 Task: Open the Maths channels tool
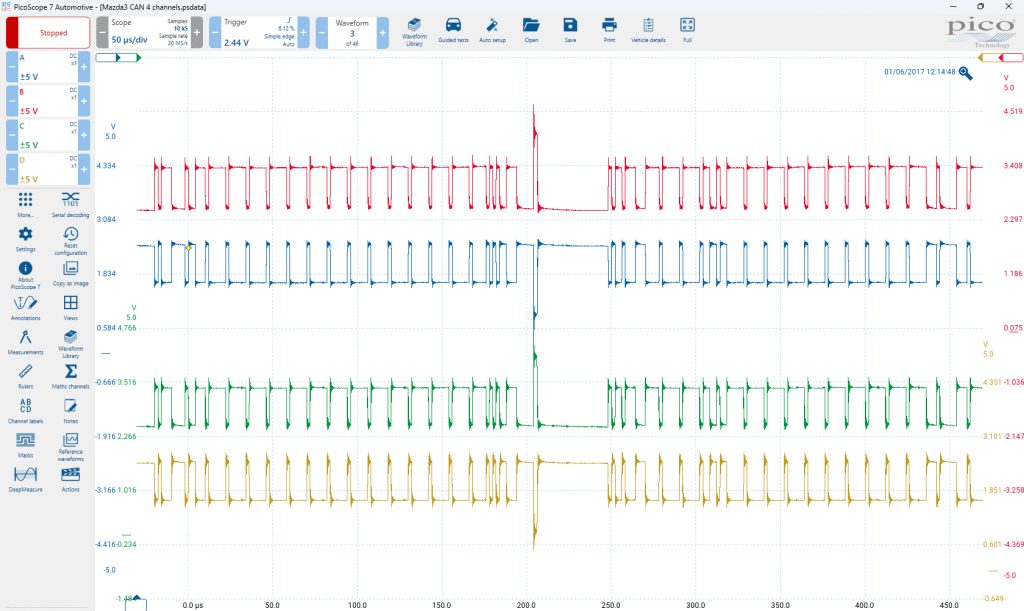(x=71, y=376)
